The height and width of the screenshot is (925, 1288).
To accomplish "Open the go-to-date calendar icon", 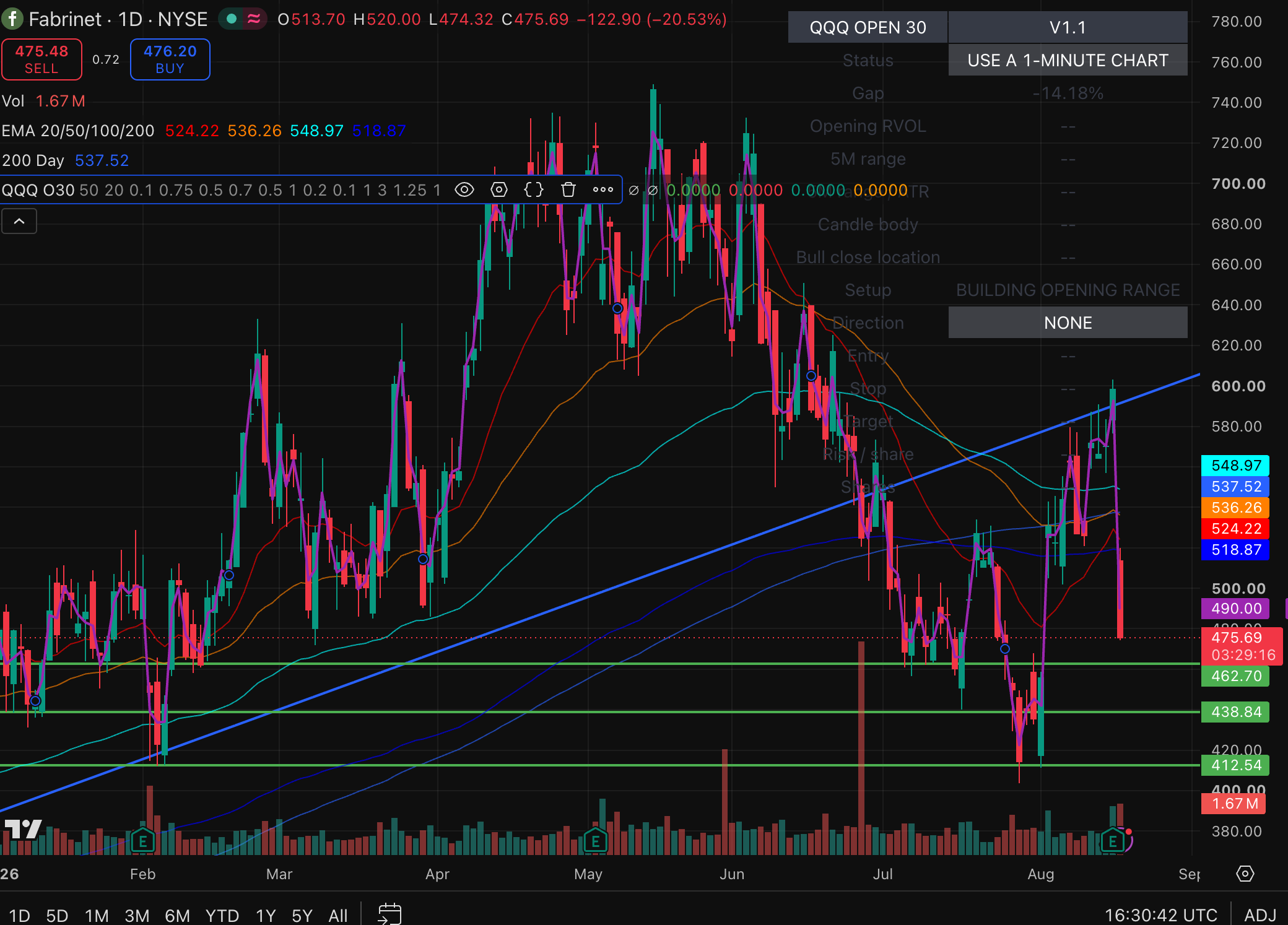I will [389, 914].
